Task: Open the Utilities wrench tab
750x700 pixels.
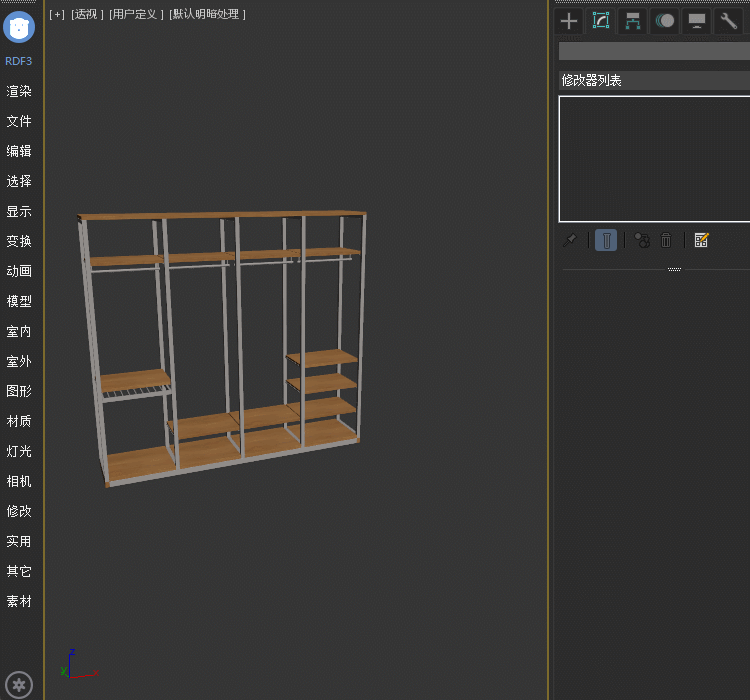Action: coord(729,21)
